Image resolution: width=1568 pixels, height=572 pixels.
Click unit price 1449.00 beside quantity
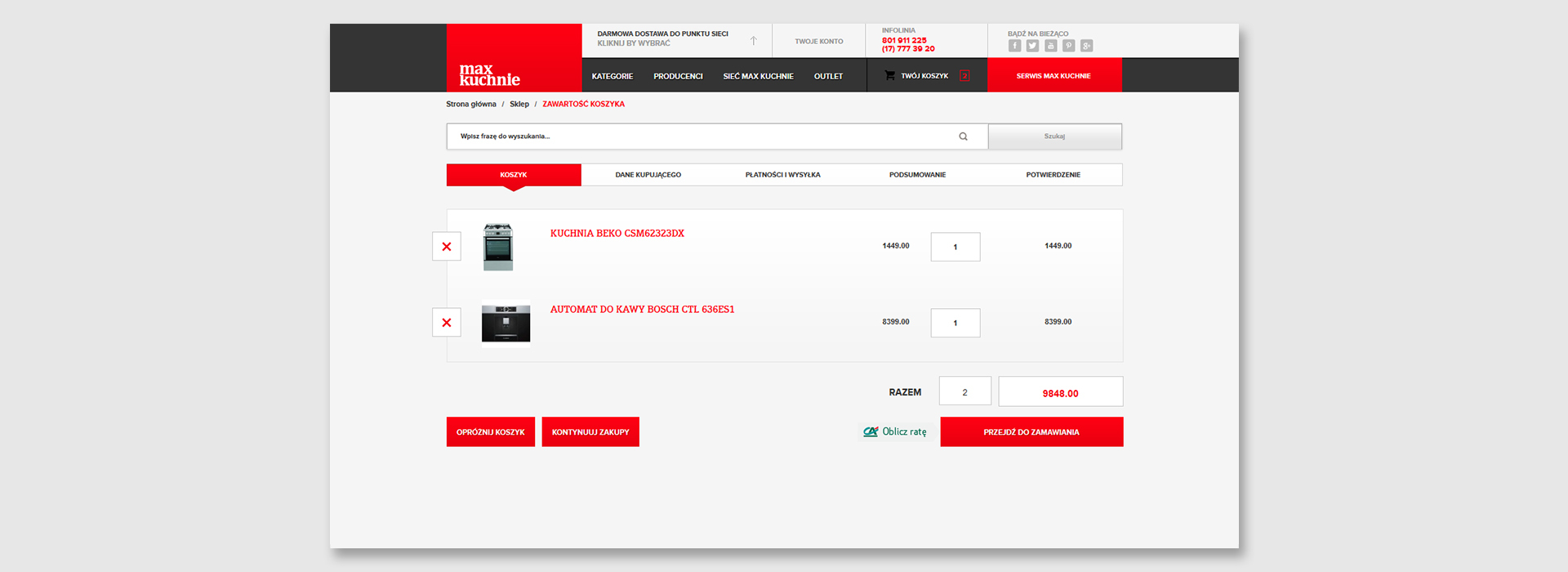(x=896, y=246)
